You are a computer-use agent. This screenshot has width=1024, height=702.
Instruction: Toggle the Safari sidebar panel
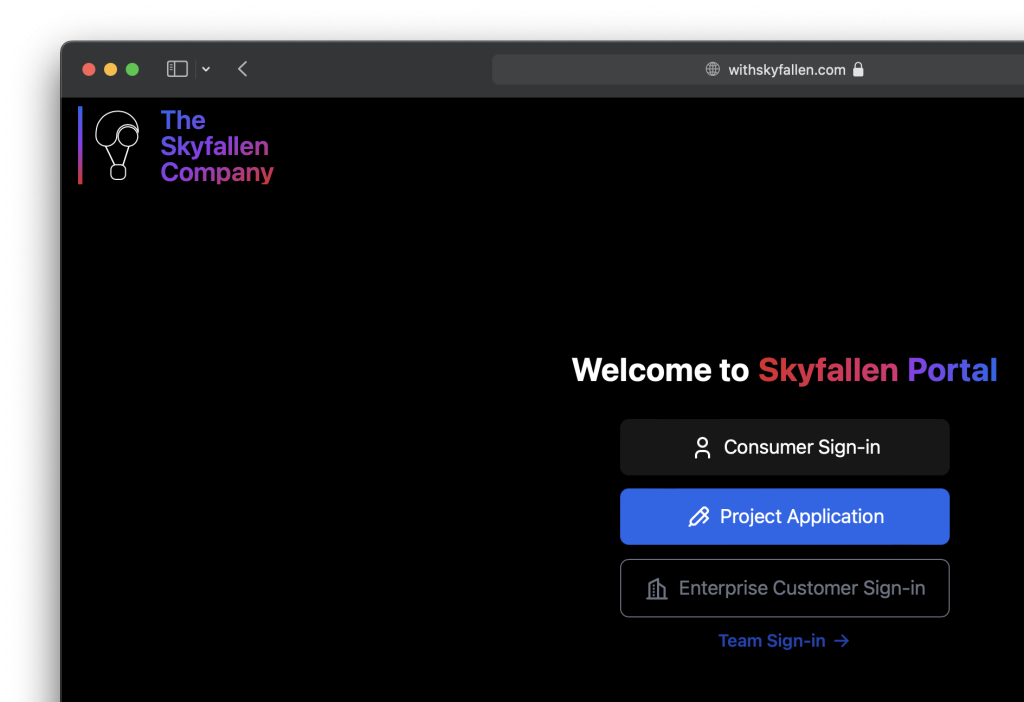pos(177,69)
